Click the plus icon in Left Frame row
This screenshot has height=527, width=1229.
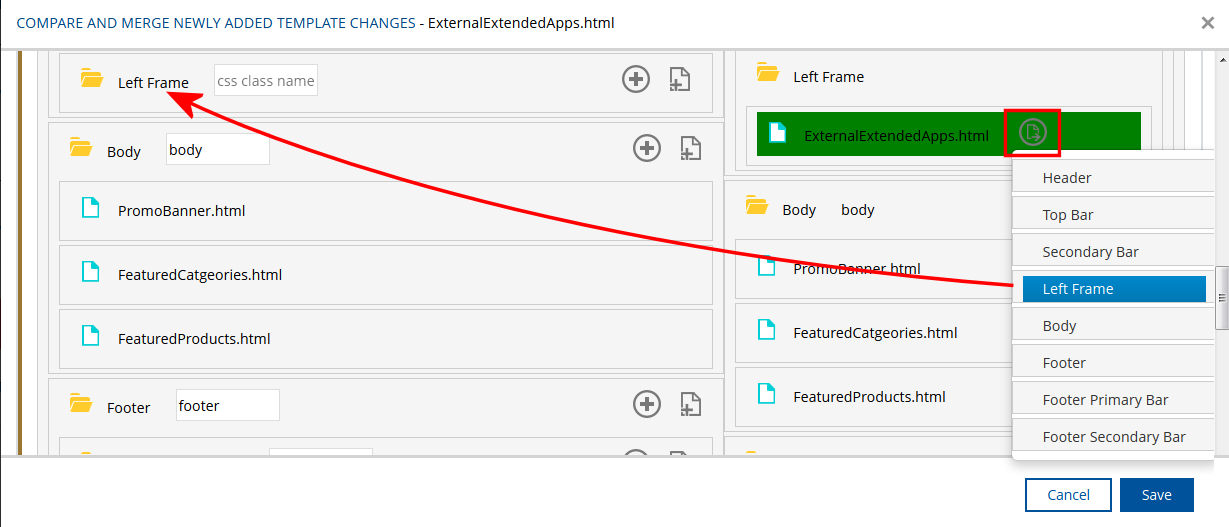click(x=636, y=79)
